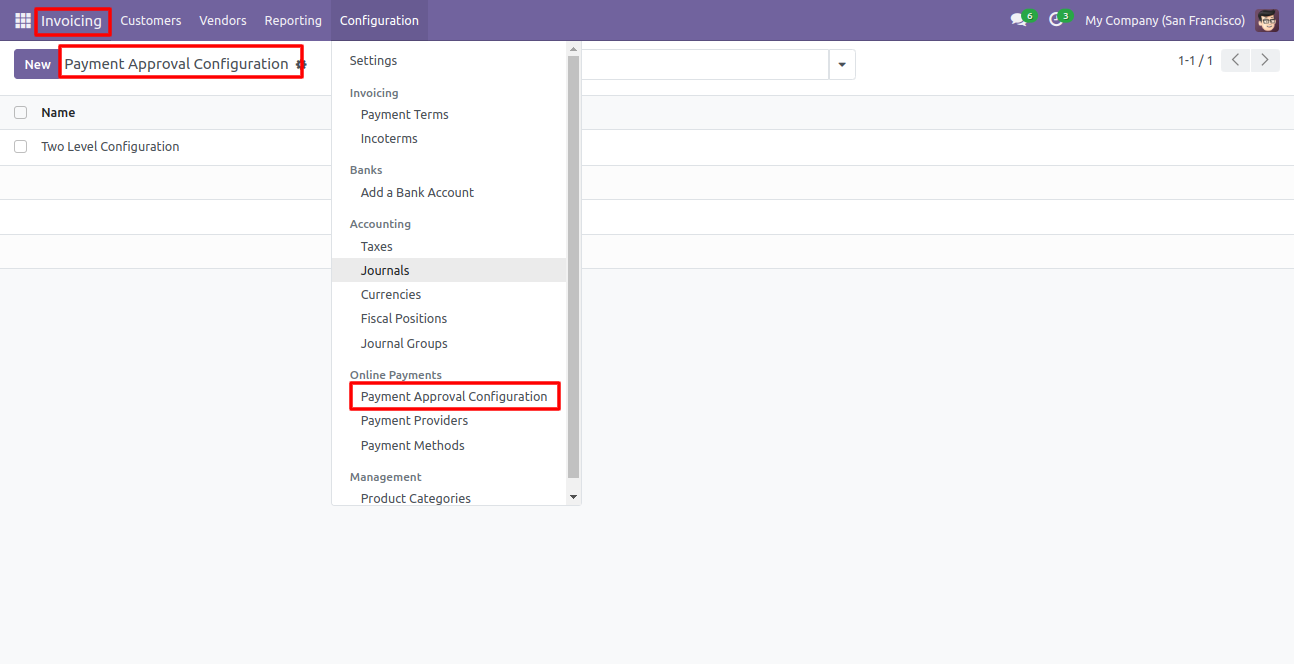Select all records header checkbox
The height and width of the screenshot is (664, 1294).
click(20, 113)
